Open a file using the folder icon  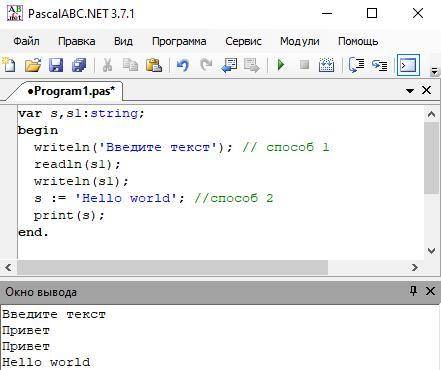(x=33, y=65)
